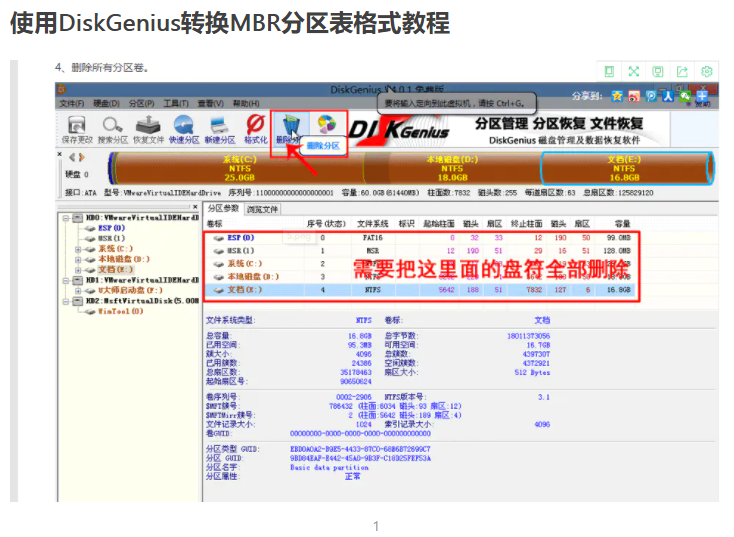The image size is (734, 537).
Task: Click the 文件系统 column header
Action: pos(373,224)
